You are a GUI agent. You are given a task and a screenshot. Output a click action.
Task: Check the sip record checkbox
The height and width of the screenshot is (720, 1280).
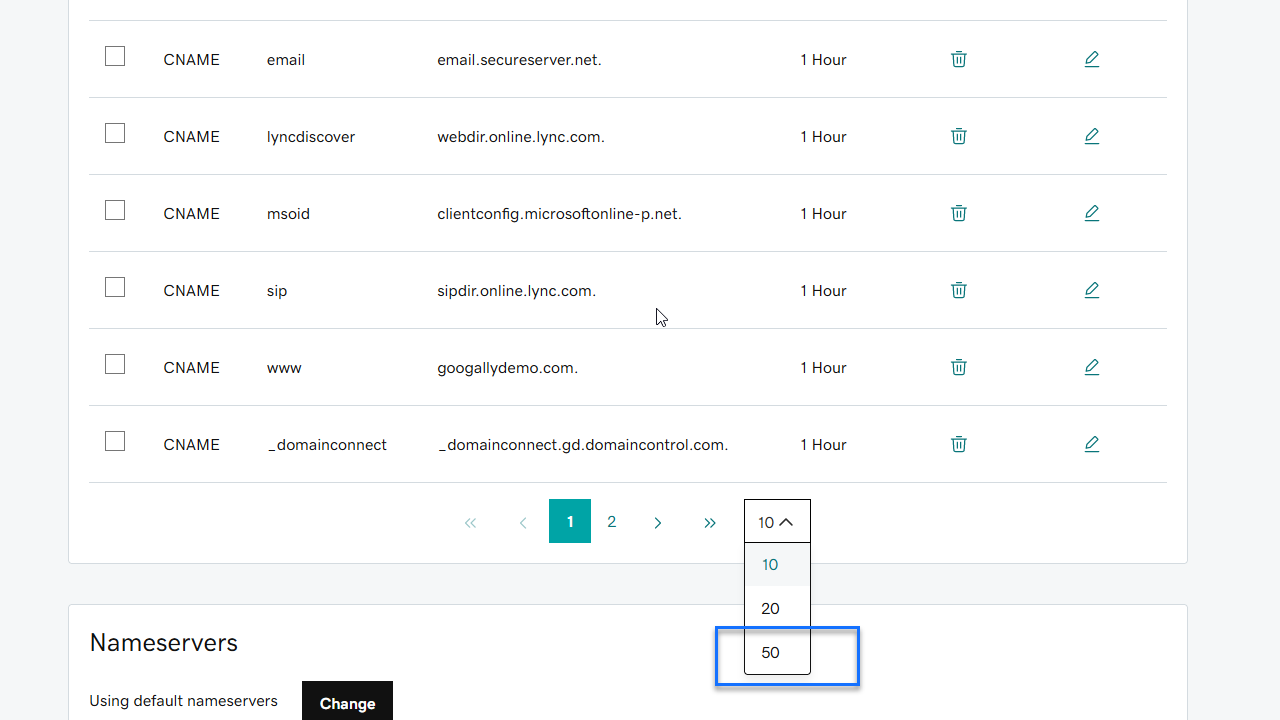(115, 287)
